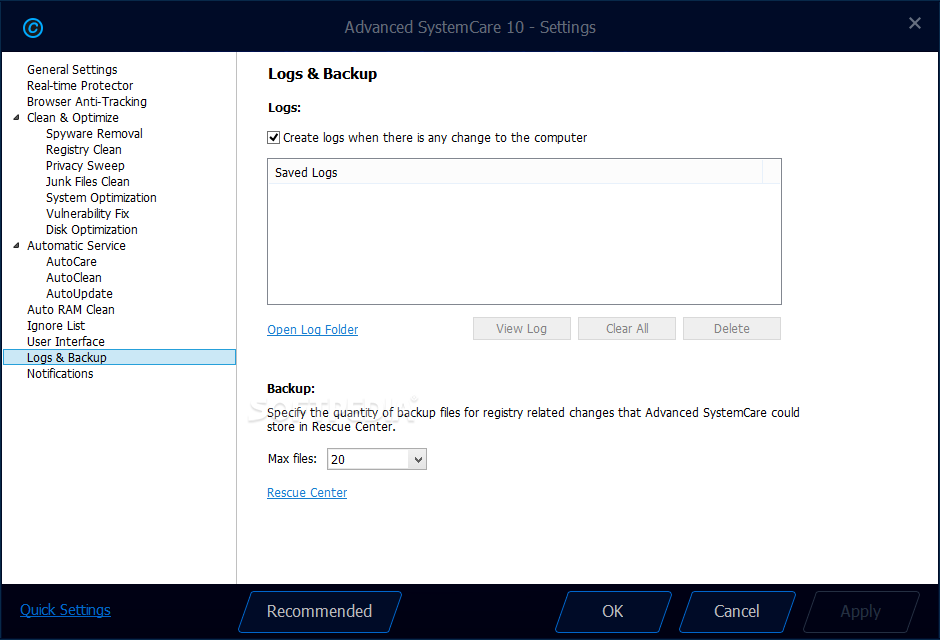Open Quick Settings link
940x640 pixels.
65,610
